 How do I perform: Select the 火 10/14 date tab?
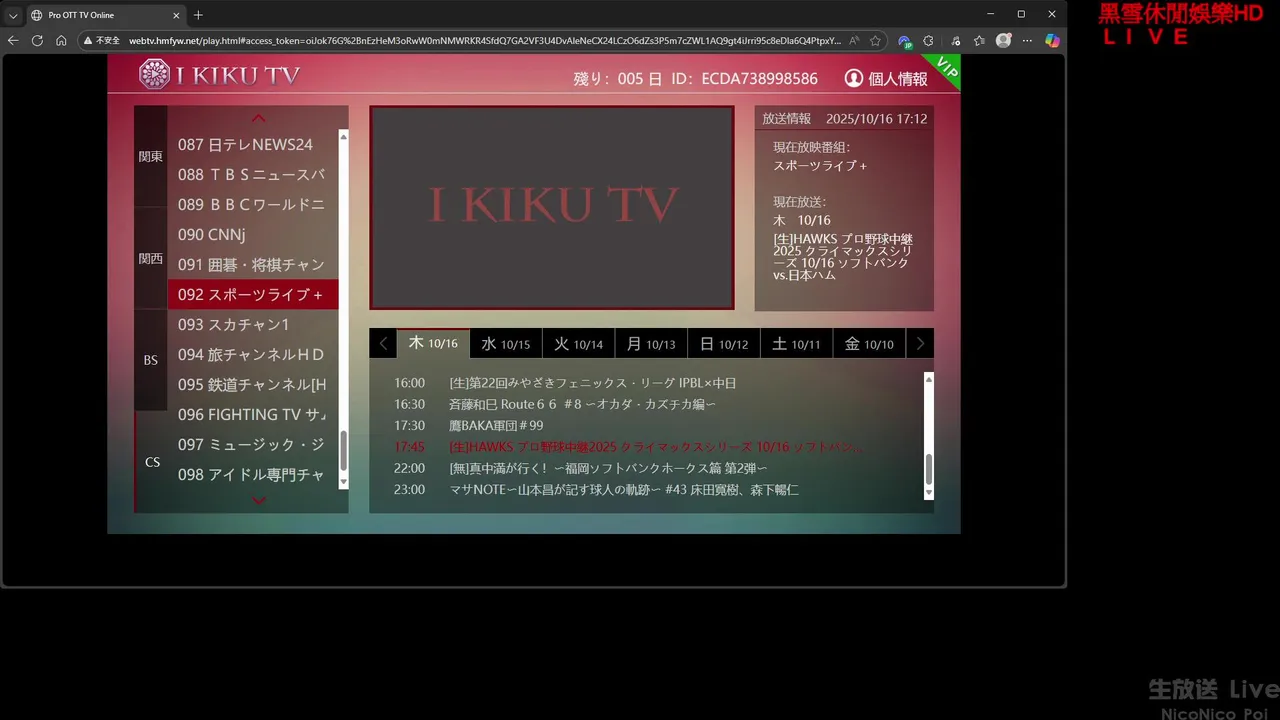(579, 343)
